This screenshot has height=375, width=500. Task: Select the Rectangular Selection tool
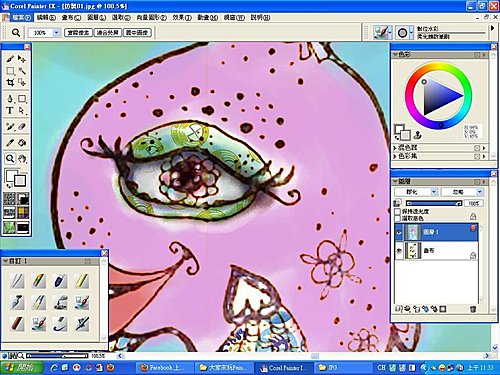tap(10, 71)
